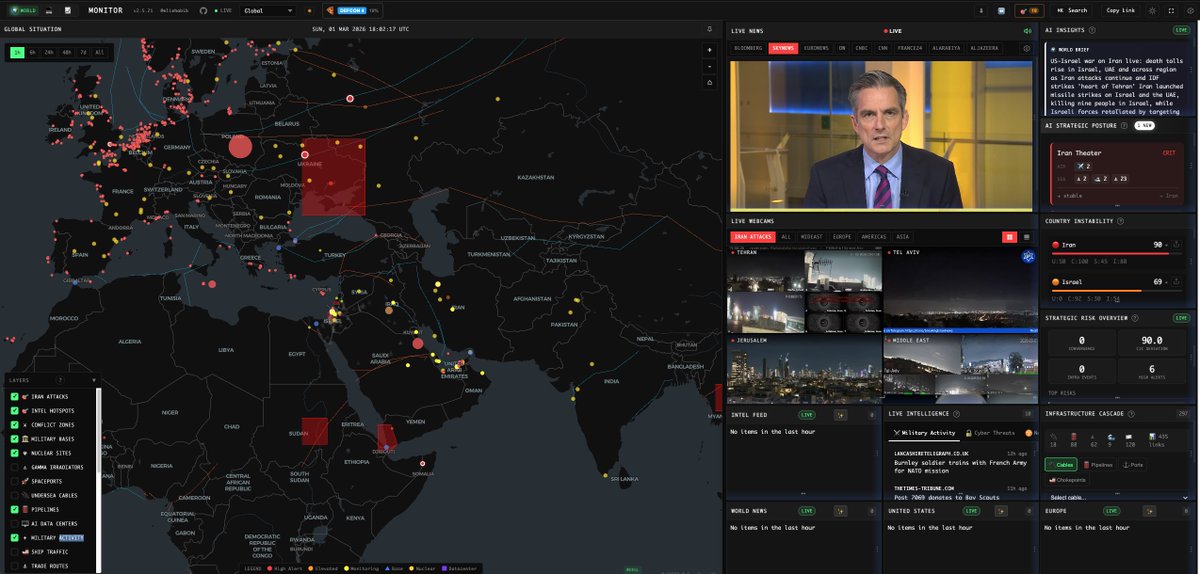The height and width of the screenshot is (574, 1200).
Task: Share Israel instability score icon
Action: click(1177, 282)
